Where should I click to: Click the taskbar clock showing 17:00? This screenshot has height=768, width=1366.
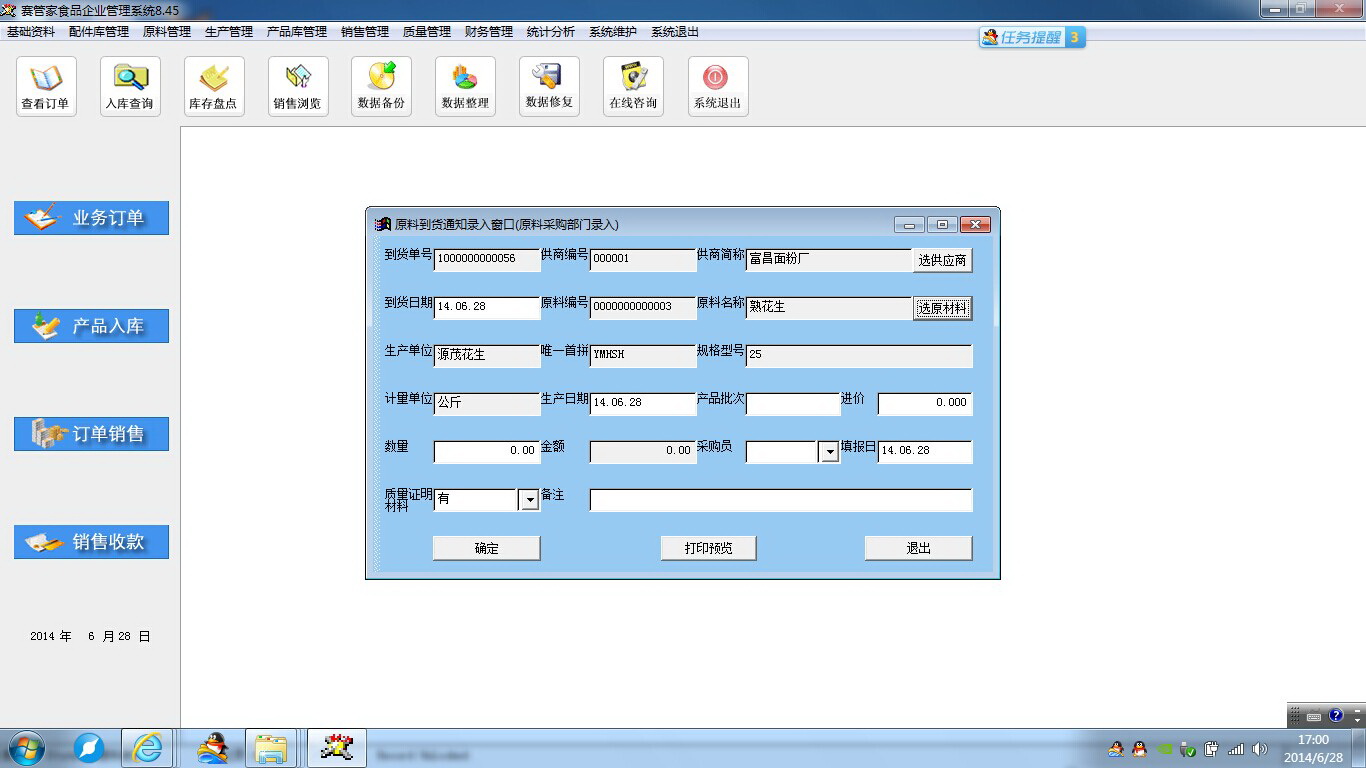tap(1313, 749)
